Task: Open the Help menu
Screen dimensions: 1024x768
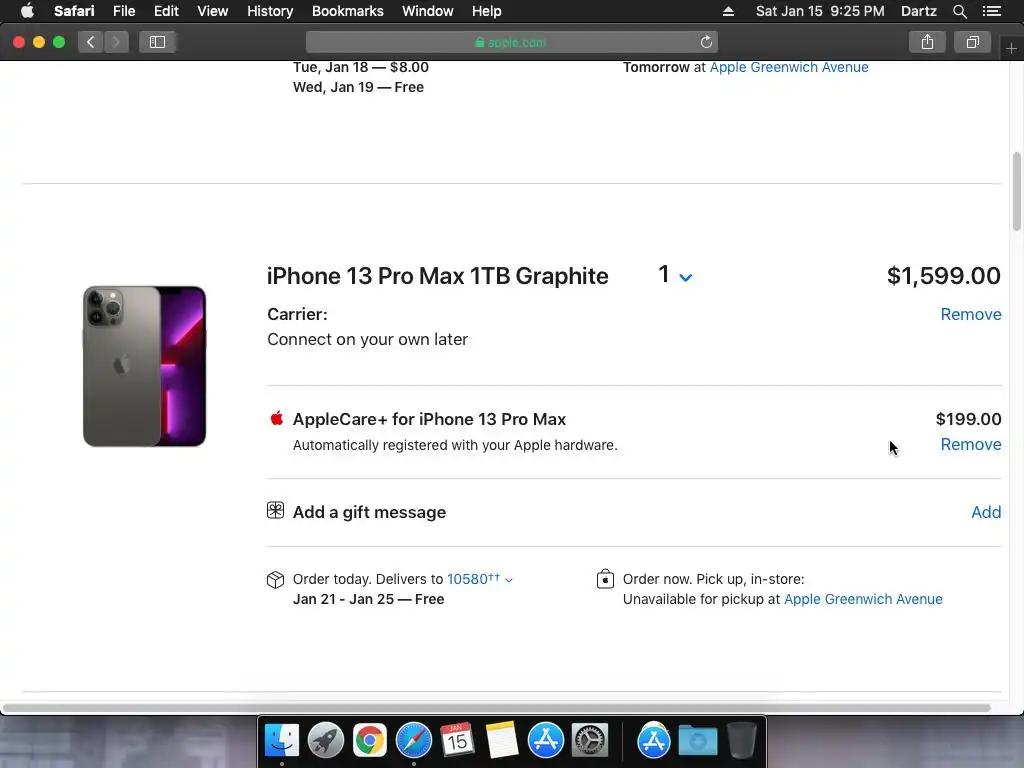Action: tap(487, 11)
